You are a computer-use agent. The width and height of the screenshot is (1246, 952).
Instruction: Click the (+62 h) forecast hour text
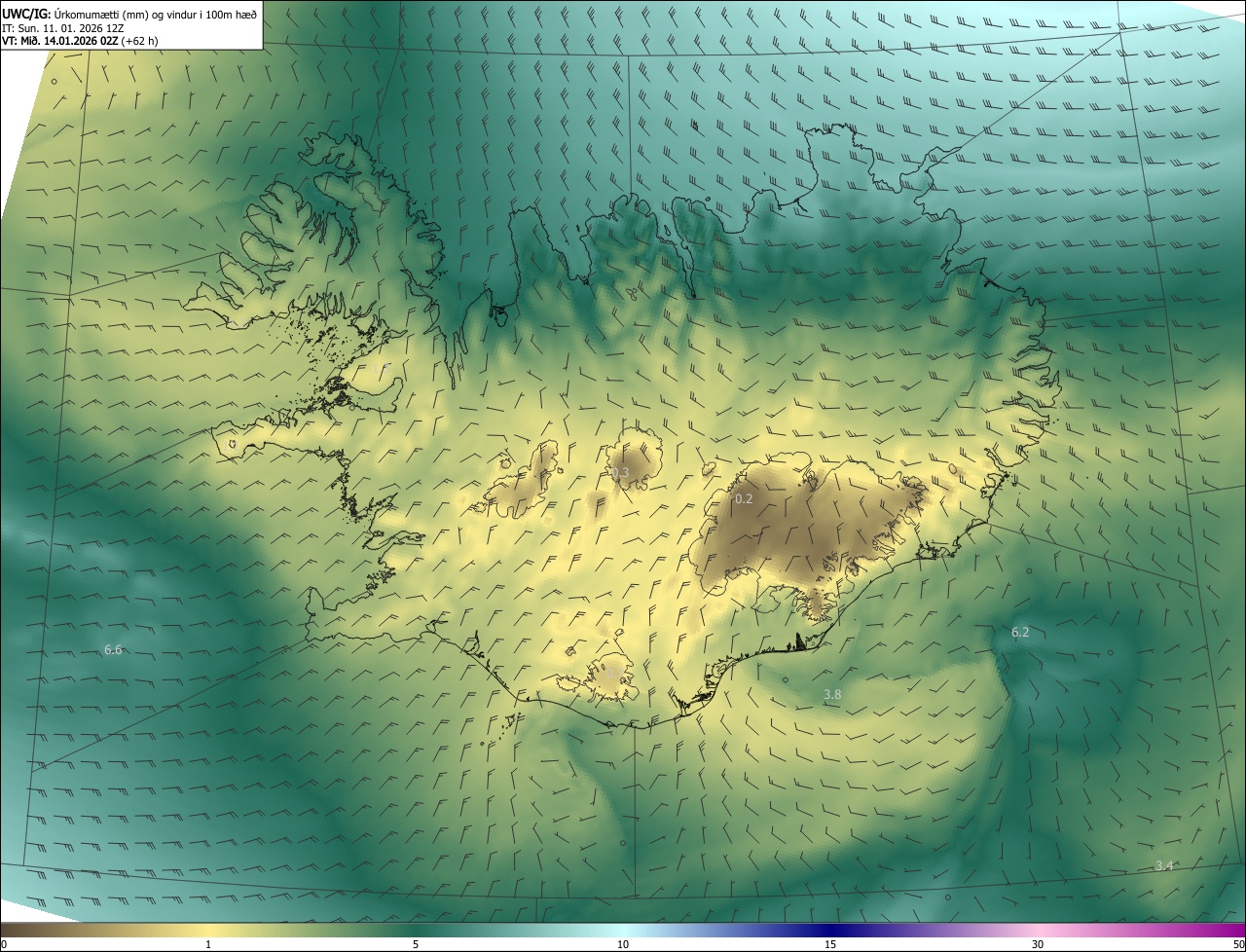(140, 41)
